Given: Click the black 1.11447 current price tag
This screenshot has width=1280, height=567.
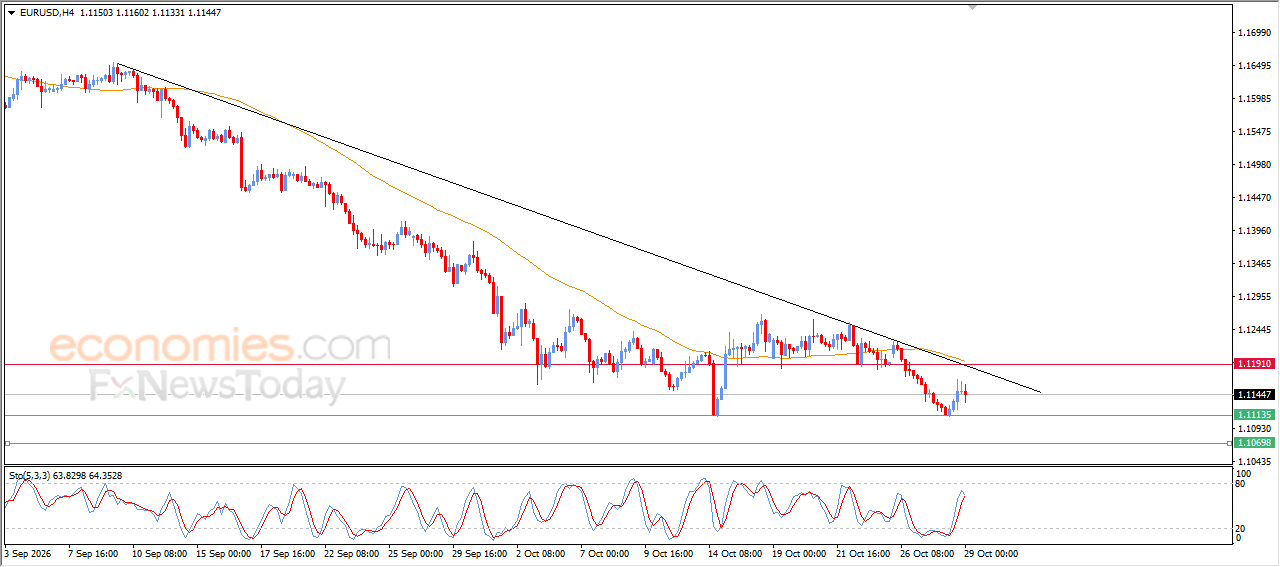Looking at the screenshot, I should pyautogui.click(x=1254, y=395).
